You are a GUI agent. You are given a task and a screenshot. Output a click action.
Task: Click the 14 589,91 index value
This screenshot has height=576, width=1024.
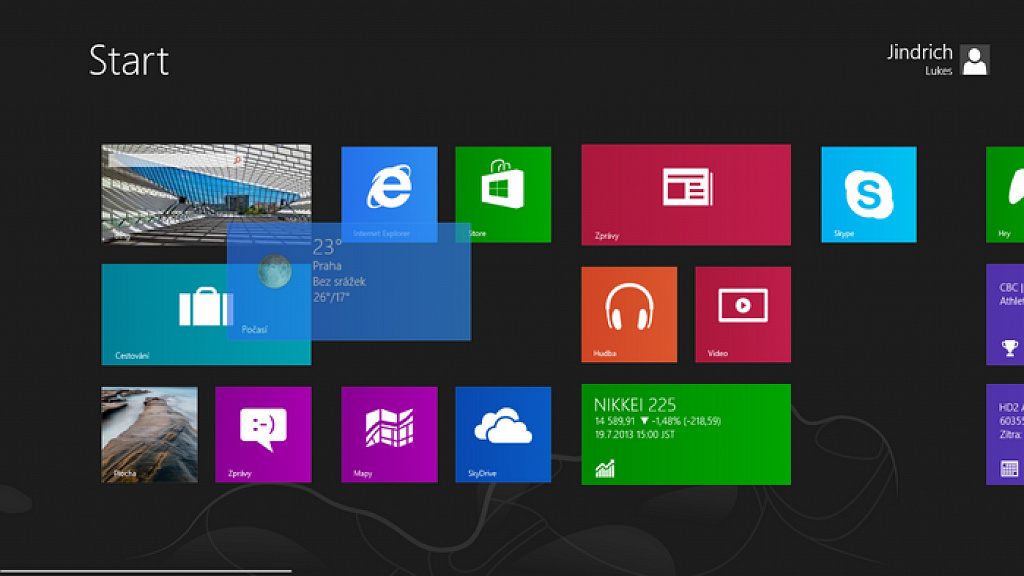tap(615, 421)
